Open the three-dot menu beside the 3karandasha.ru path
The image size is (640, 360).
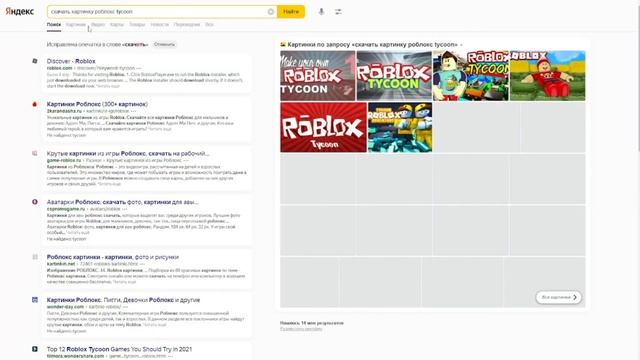133,111
